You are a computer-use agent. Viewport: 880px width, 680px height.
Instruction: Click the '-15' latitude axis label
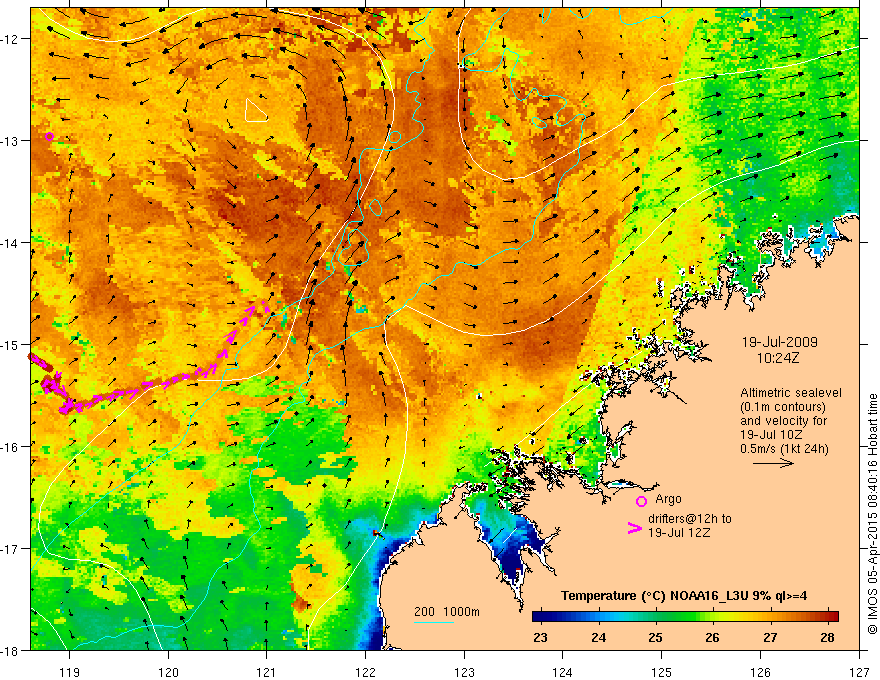point(10,344)
